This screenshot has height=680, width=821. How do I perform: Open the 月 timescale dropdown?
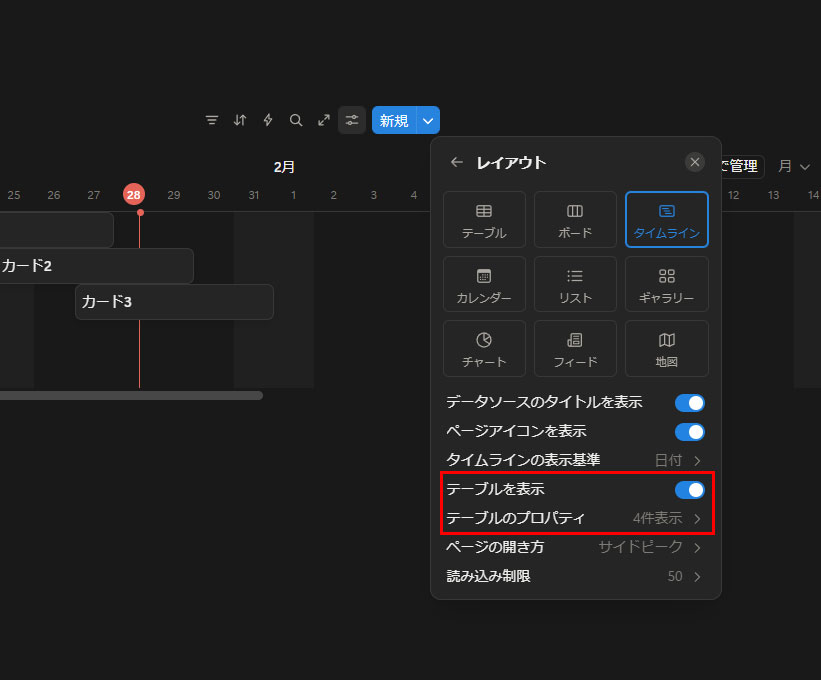click(x=794, y=166)
